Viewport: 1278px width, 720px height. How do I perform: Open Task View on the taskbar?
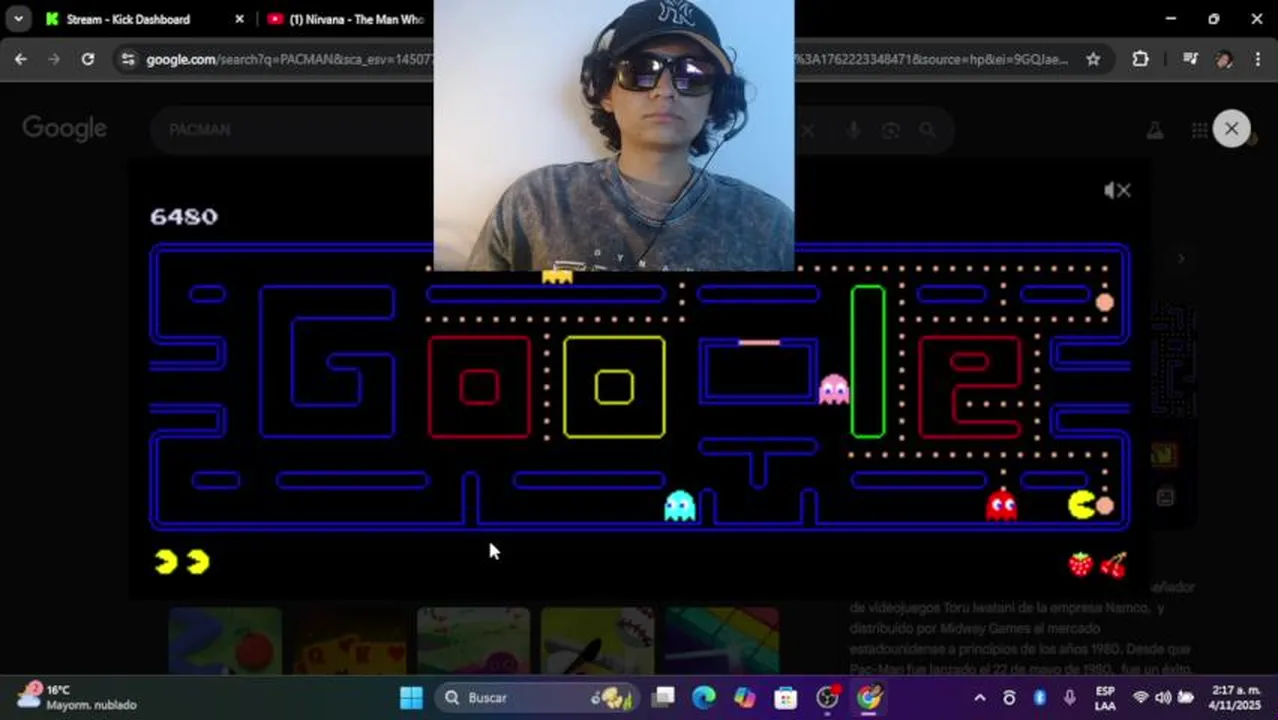coord(663,697)
